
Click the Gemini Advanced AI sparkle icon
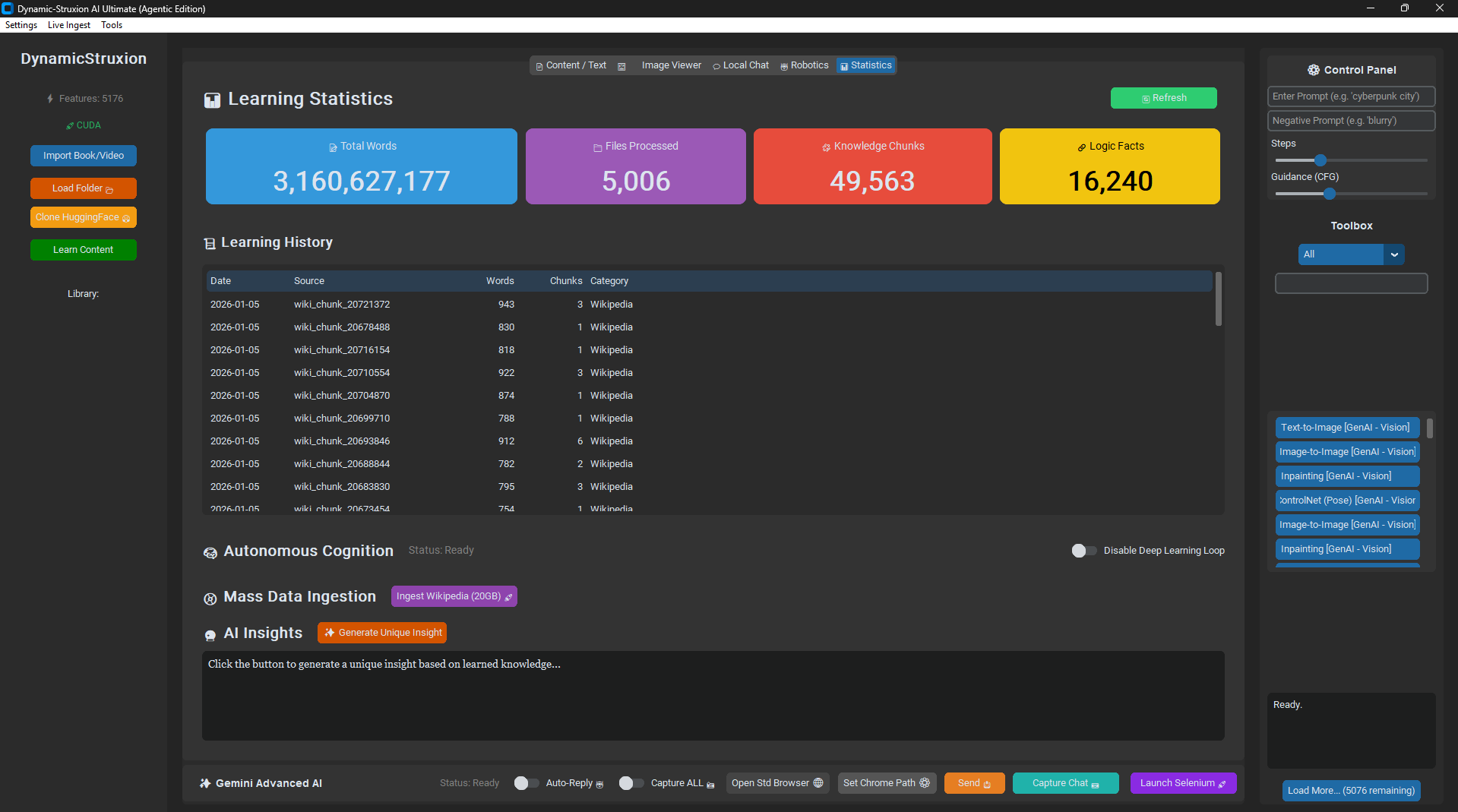pyautogui.click(x=205, y=783)
